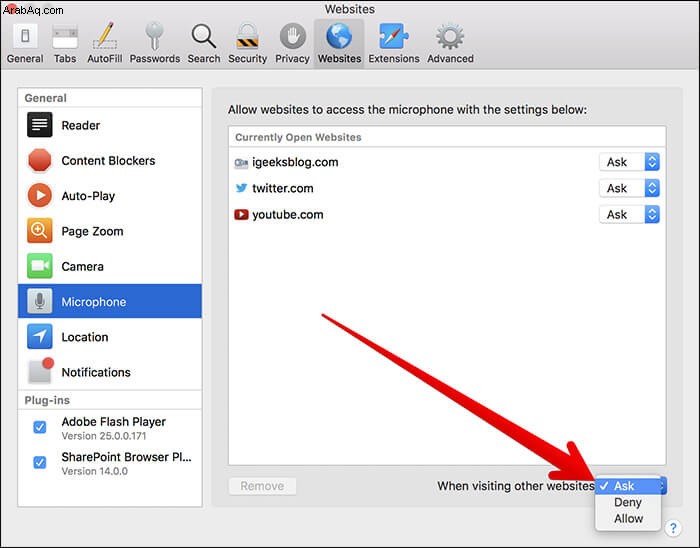This screenshot has height=548, width=700.
Task: Click the Remove button
Action: (262, 486)
